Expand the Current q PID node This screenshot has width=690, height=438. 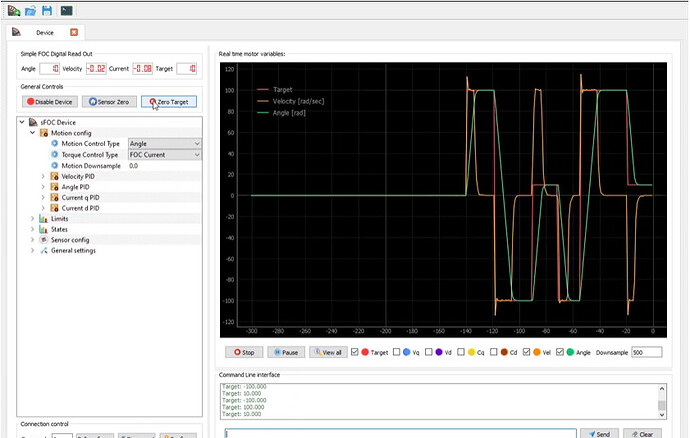pyautogui.click(x=43, y=197)
